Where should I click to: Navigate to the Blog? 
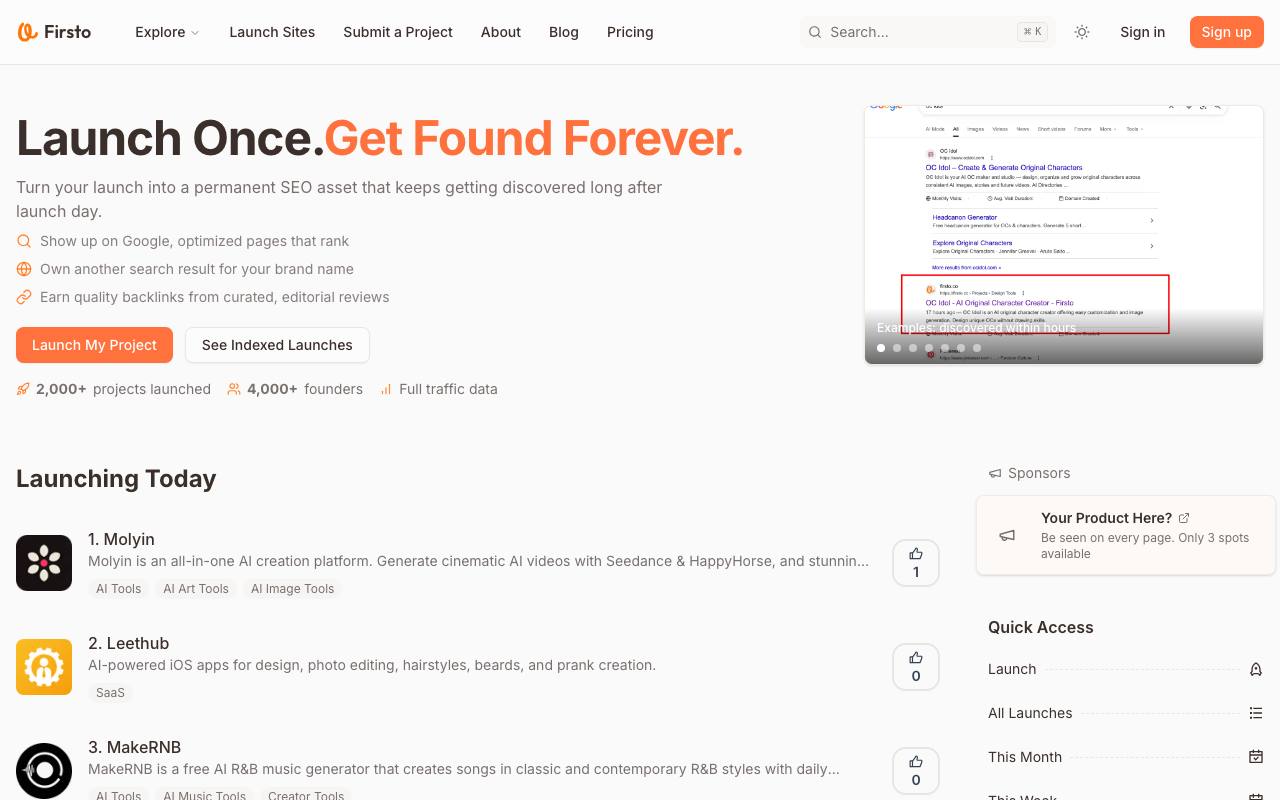(x=564, y=32)
